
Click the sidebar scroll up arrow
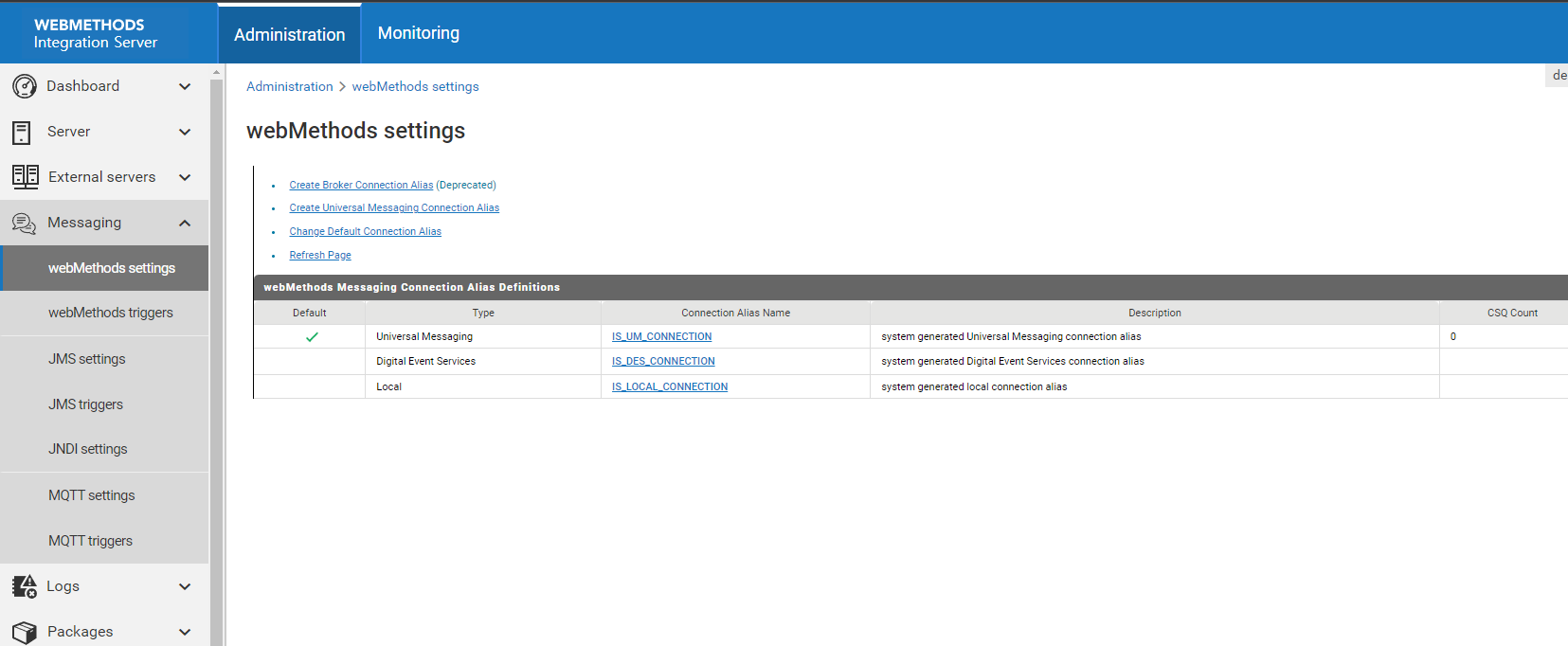[217, 72]
